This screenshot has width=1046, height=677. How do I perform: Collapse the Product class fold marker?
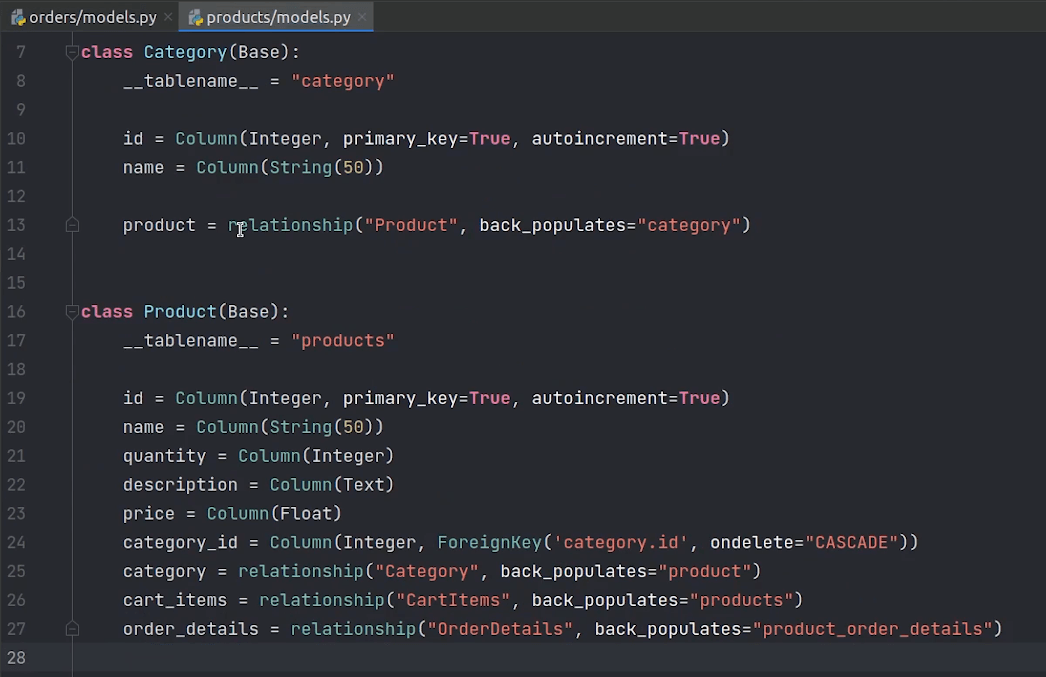tap(72, 312)
